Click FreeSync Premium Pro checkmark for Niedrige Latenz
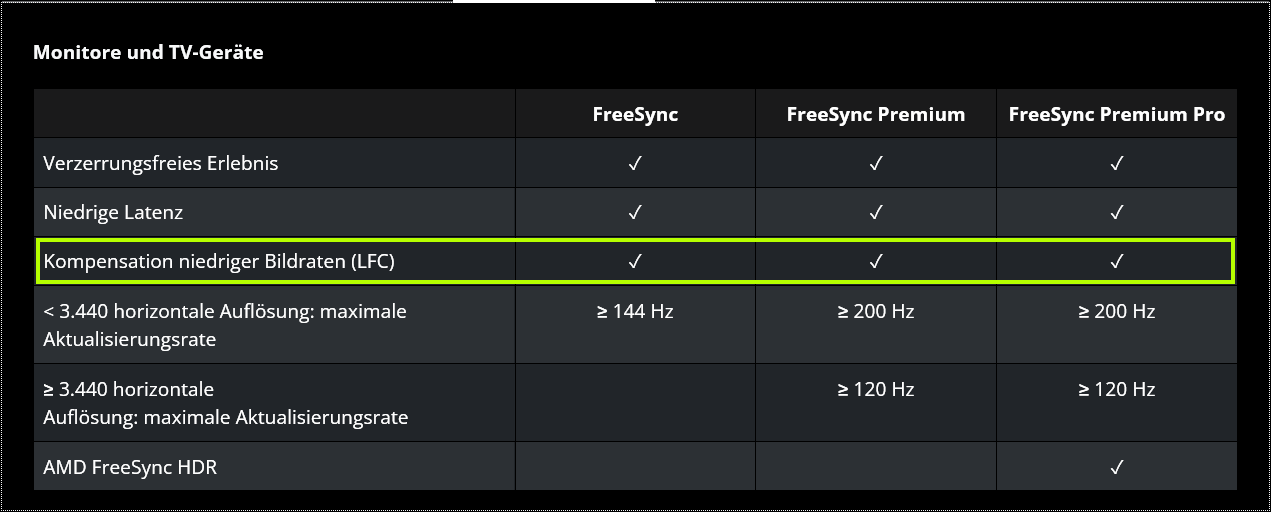This screenshot has height=512, width=1271. point(1117,212)
